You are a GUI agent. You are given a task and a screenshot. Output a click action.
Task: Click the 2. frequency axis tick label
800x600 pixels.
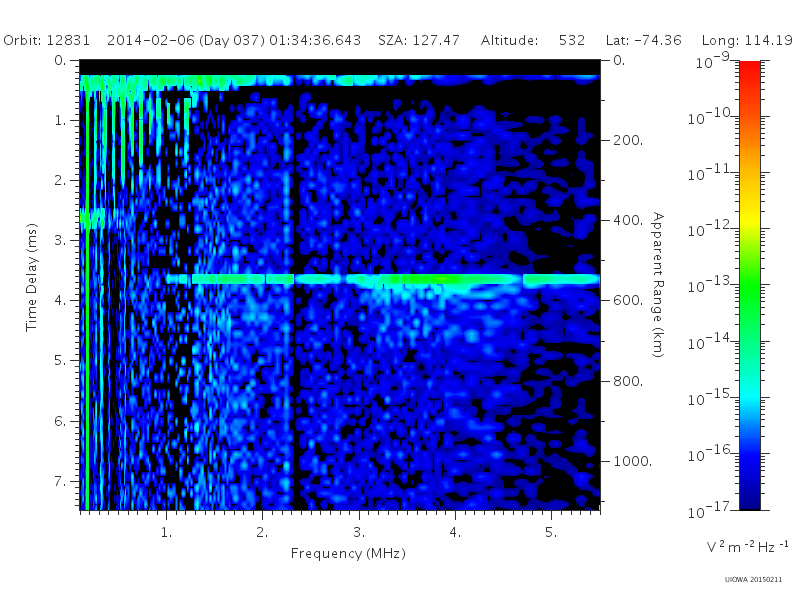pos(262,533)
